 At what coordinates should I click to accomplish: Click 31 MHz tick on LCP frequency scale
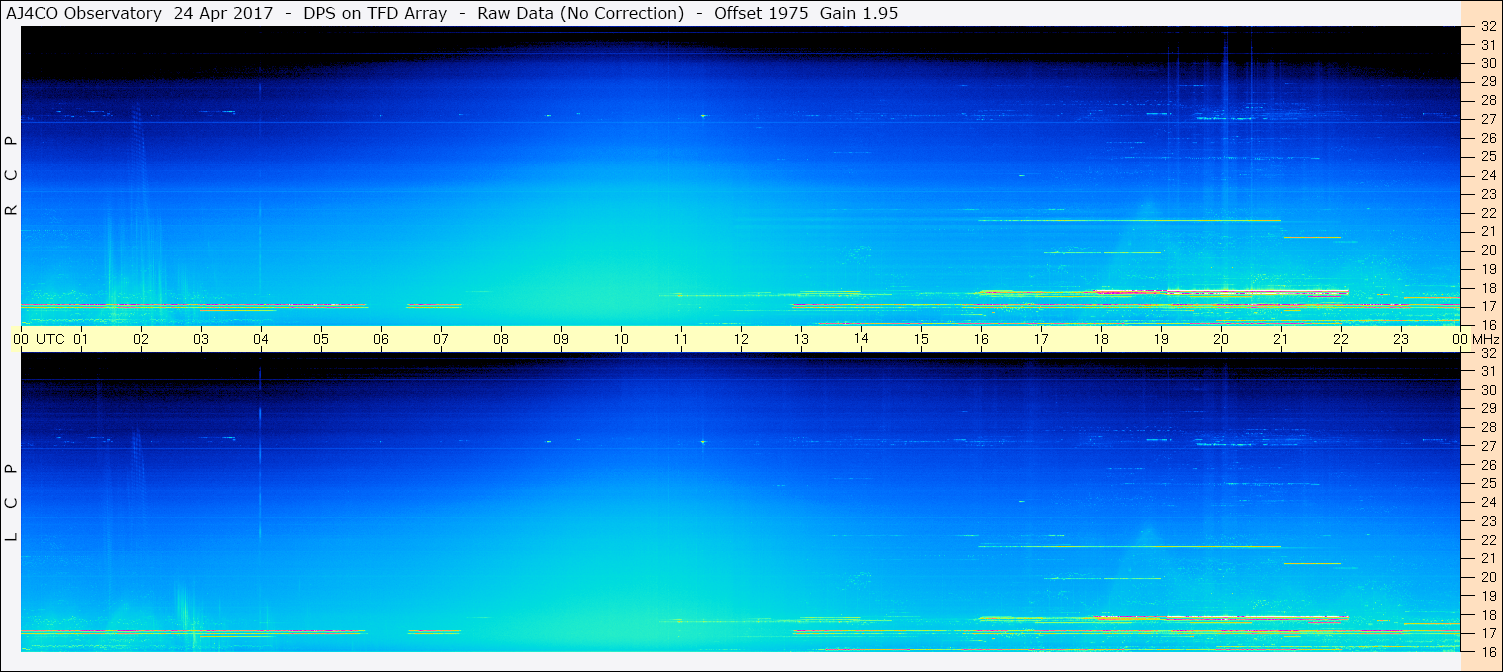(1488, 371)
